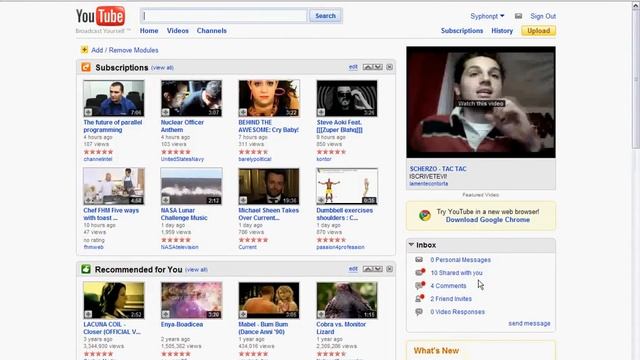Add 'LACUNA COIL' video to queue icon
Image resolution: width=640 pixels, height=360 pixels.
[88, 314]
